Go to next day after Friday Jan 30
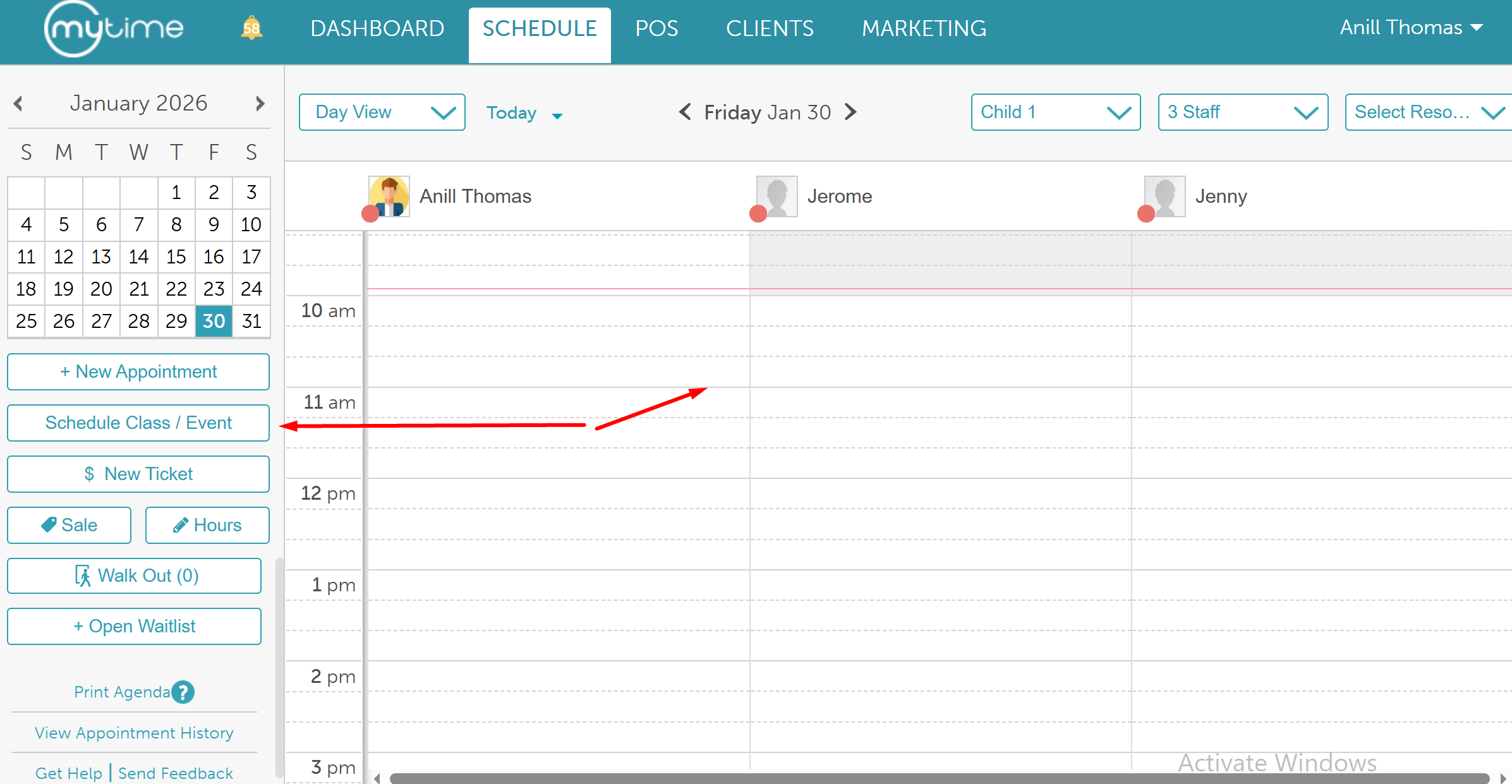The image size is (1512, 784). 851,112
